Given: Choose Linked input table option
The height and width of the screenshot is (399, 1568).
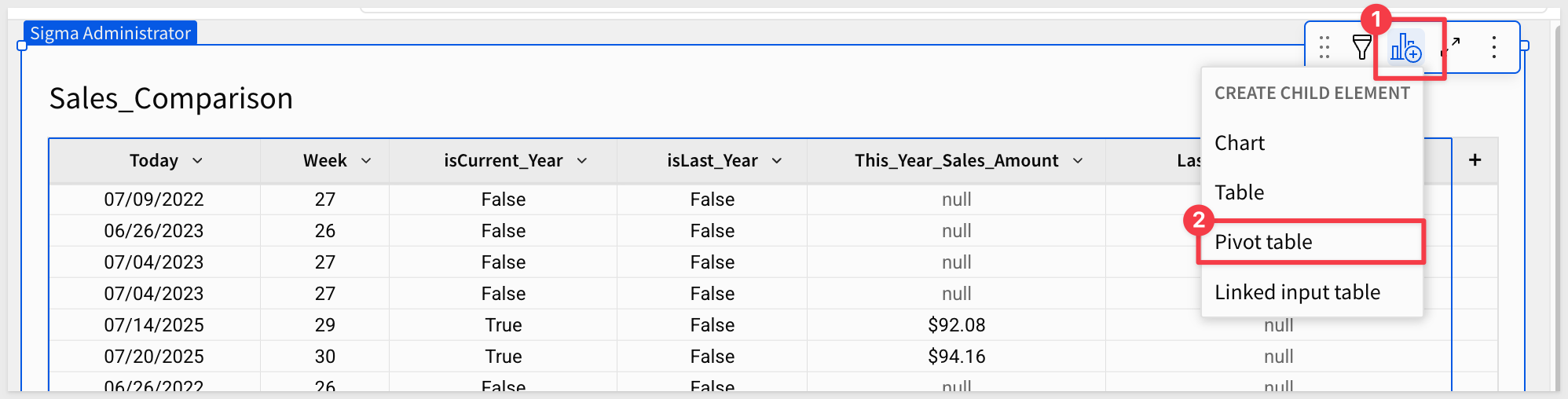Looking at the screenshot, I should (1297, 292).
